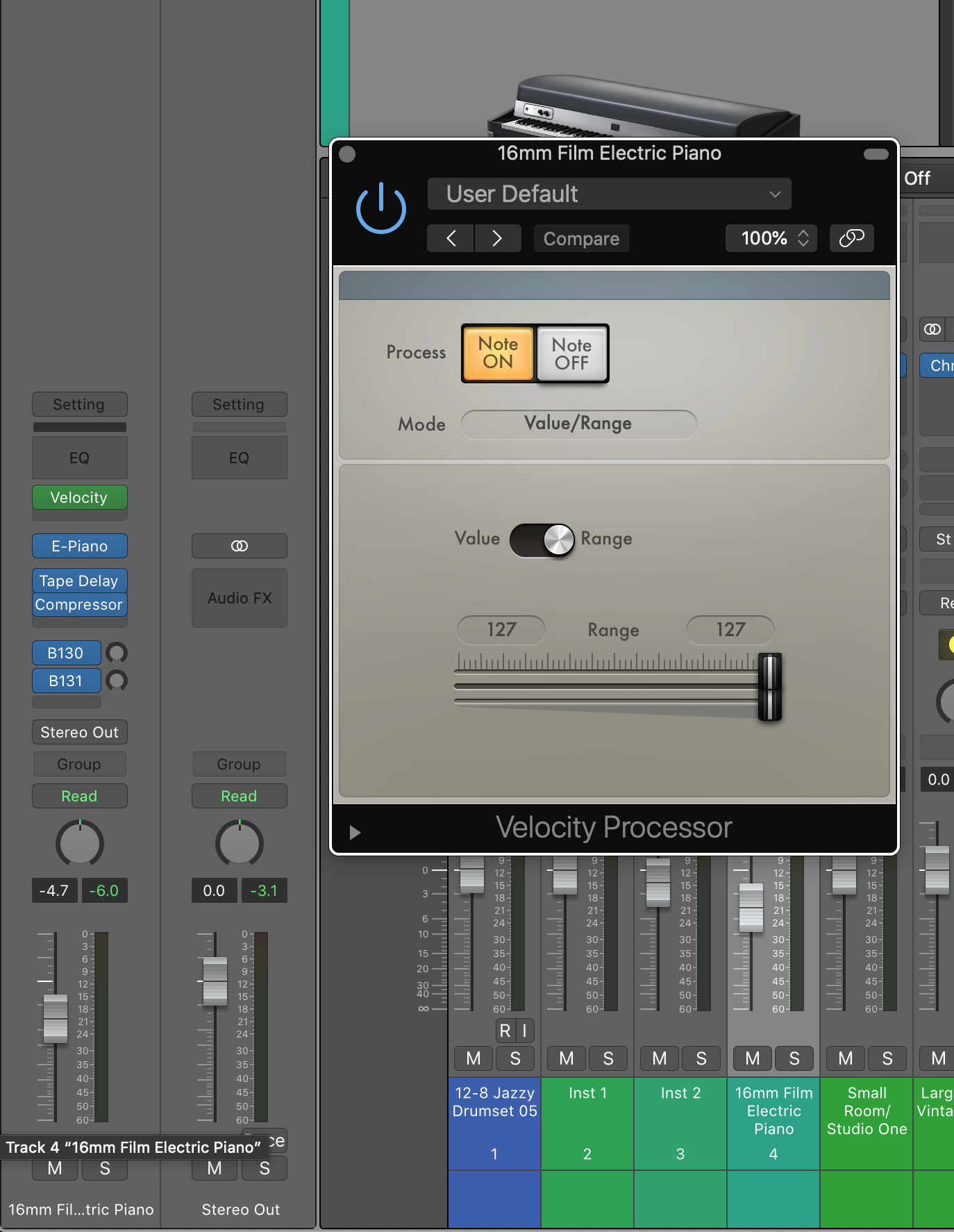Viewport: 954px width, 1232px height.
Task: Enable Note ON processing
Action: tap(498, 353)
